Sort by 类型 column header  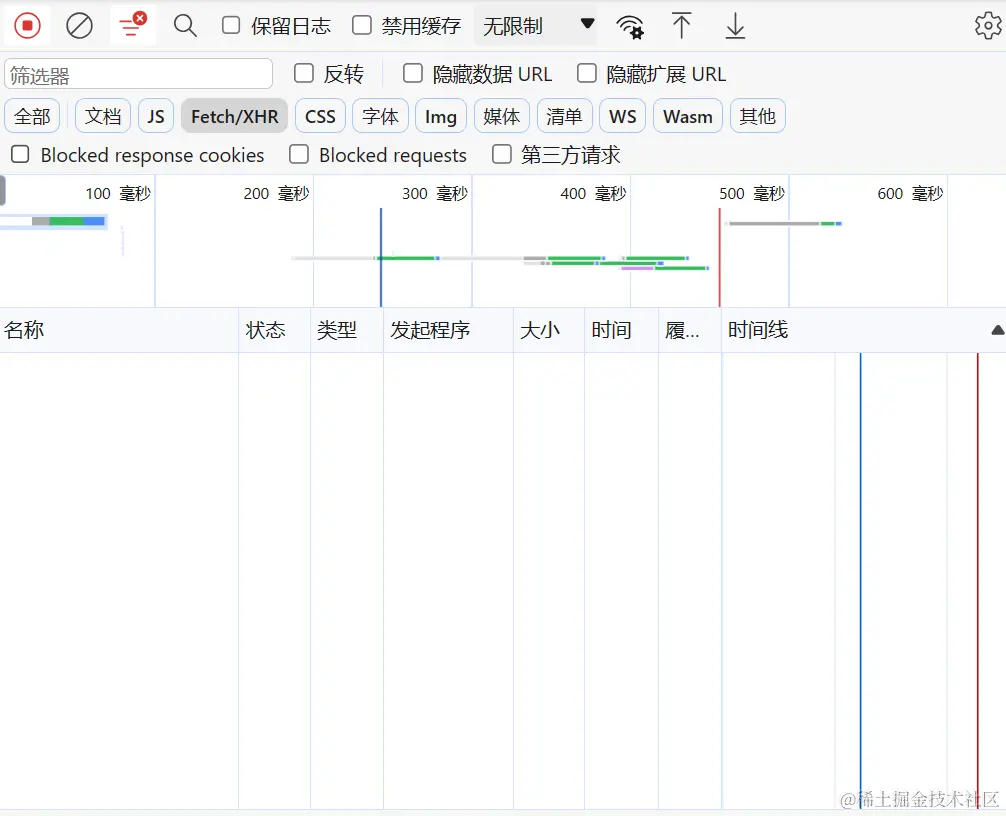pos(347,330)
